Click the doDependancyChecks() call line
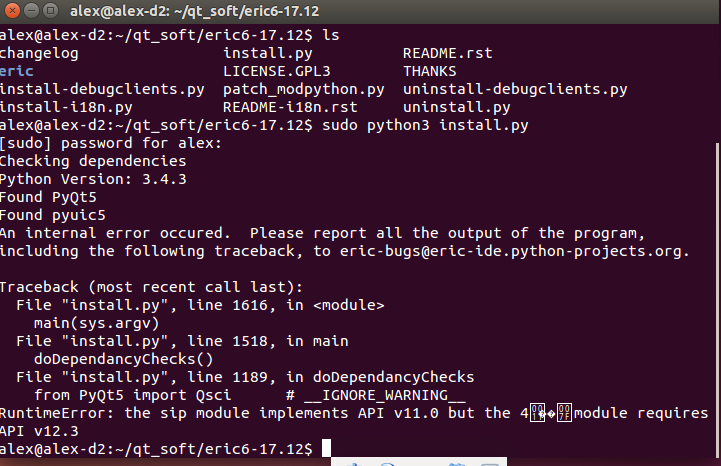 [x=123, y=359]
